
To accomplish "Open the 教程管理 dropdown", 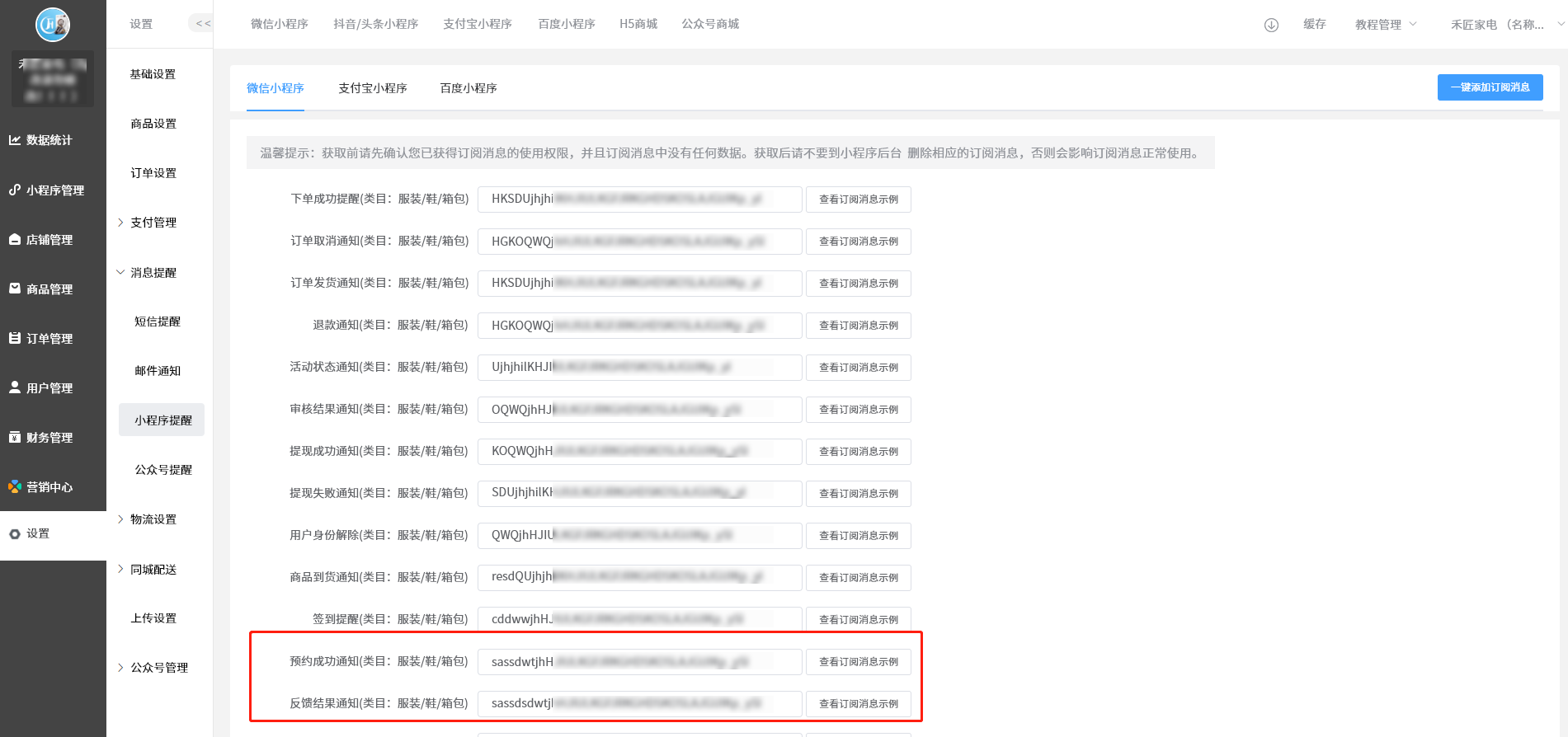I will [x=1386, y=25].
